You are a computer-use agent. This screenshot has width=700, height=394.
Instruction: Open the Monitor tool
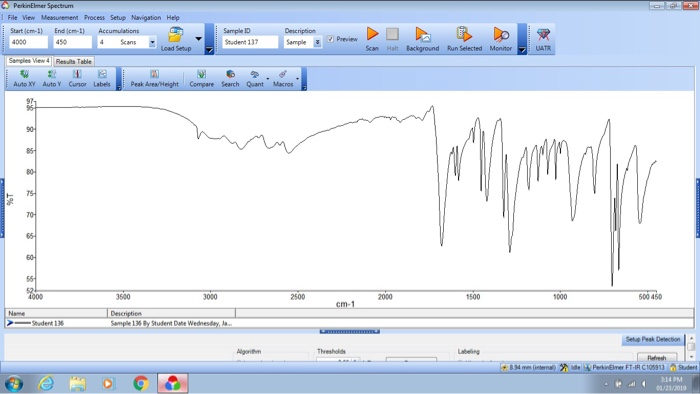[500, 39]
